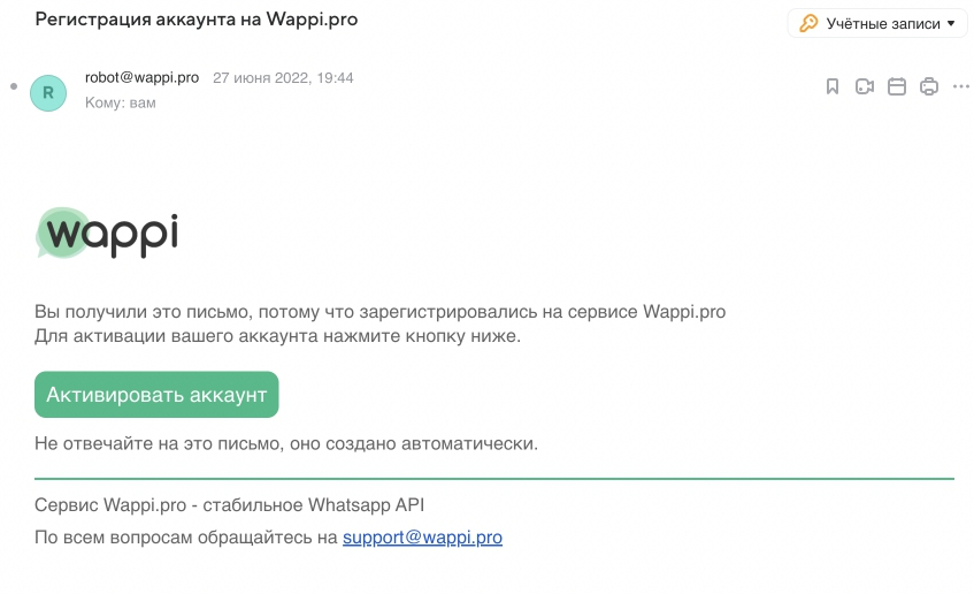Bookmark this email with the flag icon
The image size is (974, 595).
coord(832,86)
